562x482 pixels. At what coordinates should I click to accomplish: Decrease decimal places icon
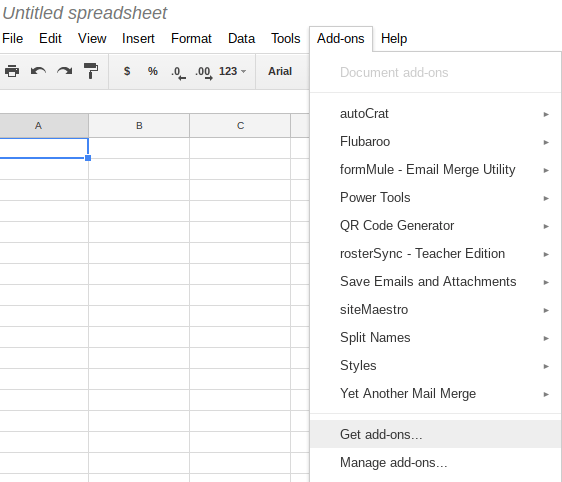178,72
